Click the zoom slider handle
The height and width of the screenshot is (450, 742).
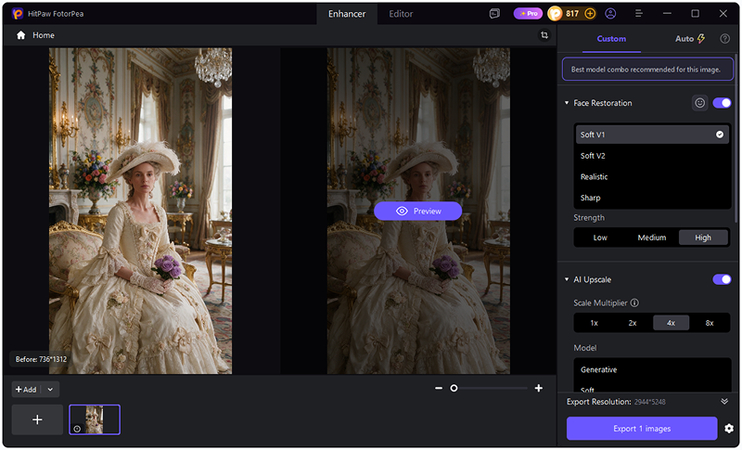click(x=454, y=388)
